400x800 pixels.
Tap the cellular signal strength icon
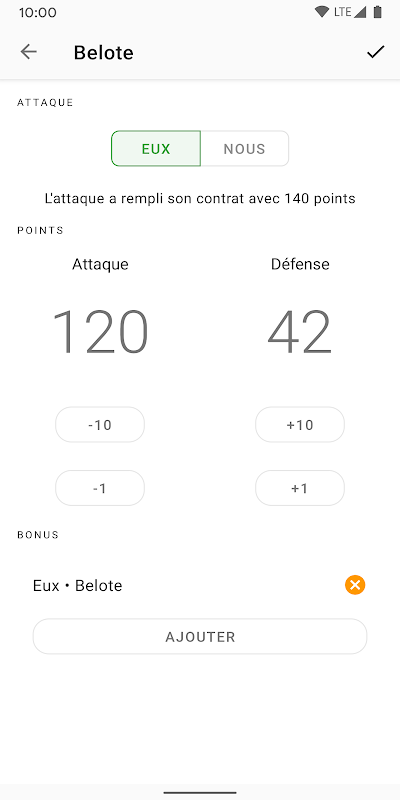point(360,12)
